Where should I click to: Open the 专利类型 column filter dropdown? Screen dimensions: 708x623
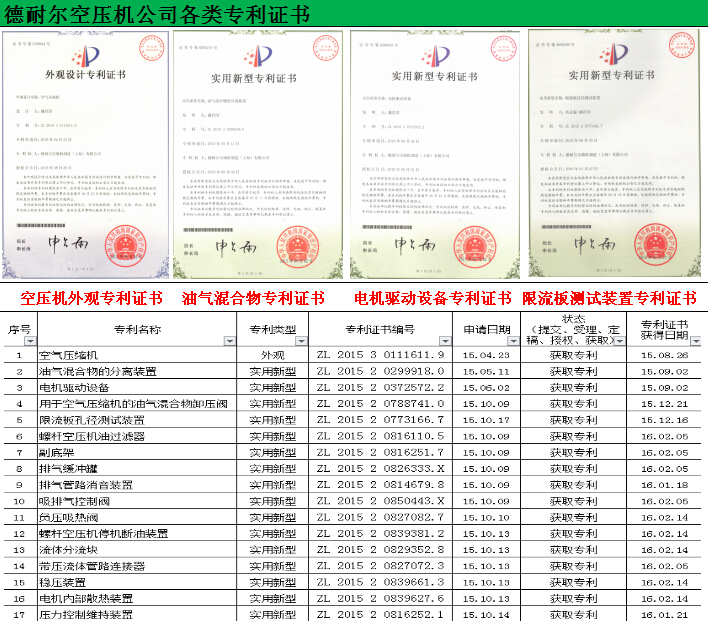coord(300,341)
